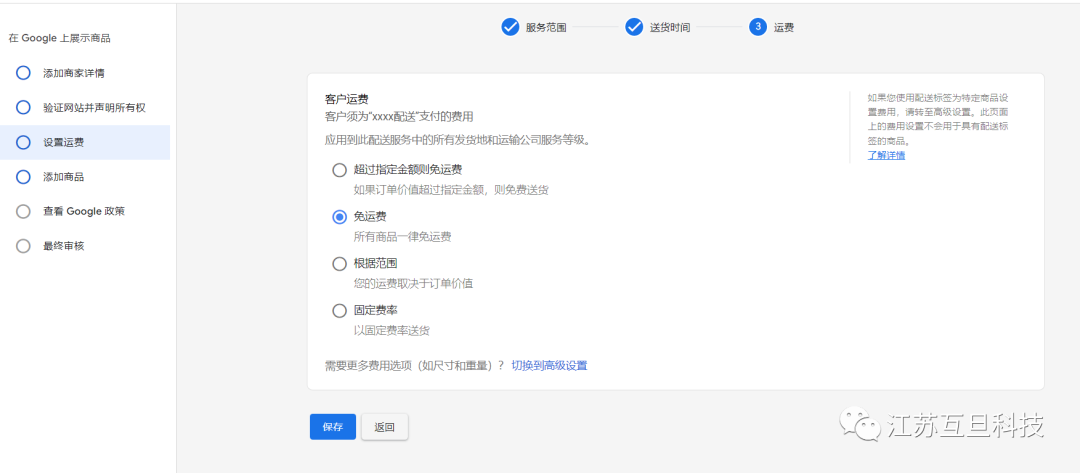Screen dimensions: 1080x473
Task: Click circle icon beside 添加商家详情
Action: [x=23, y=73]
